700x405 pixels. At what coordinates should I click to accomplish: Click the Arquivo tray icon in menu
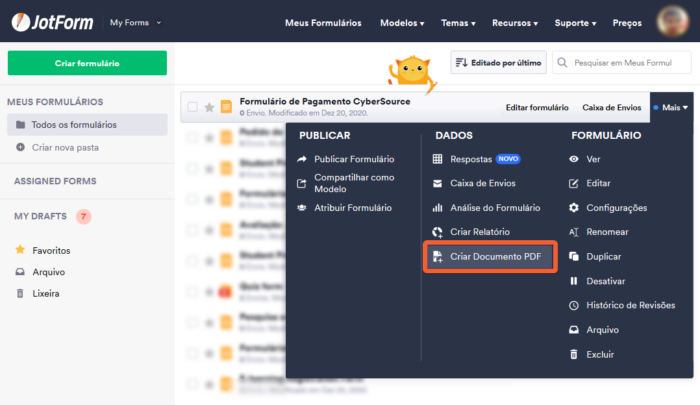pos(574,330)
